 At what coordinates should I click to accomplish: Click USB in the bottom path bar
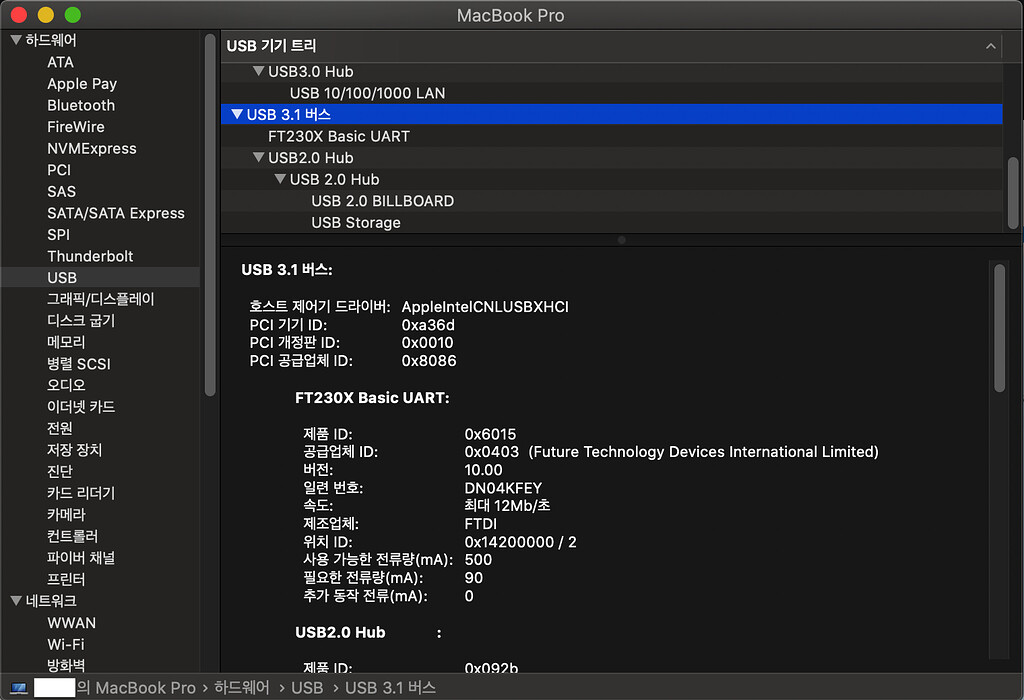coord(308,687)
